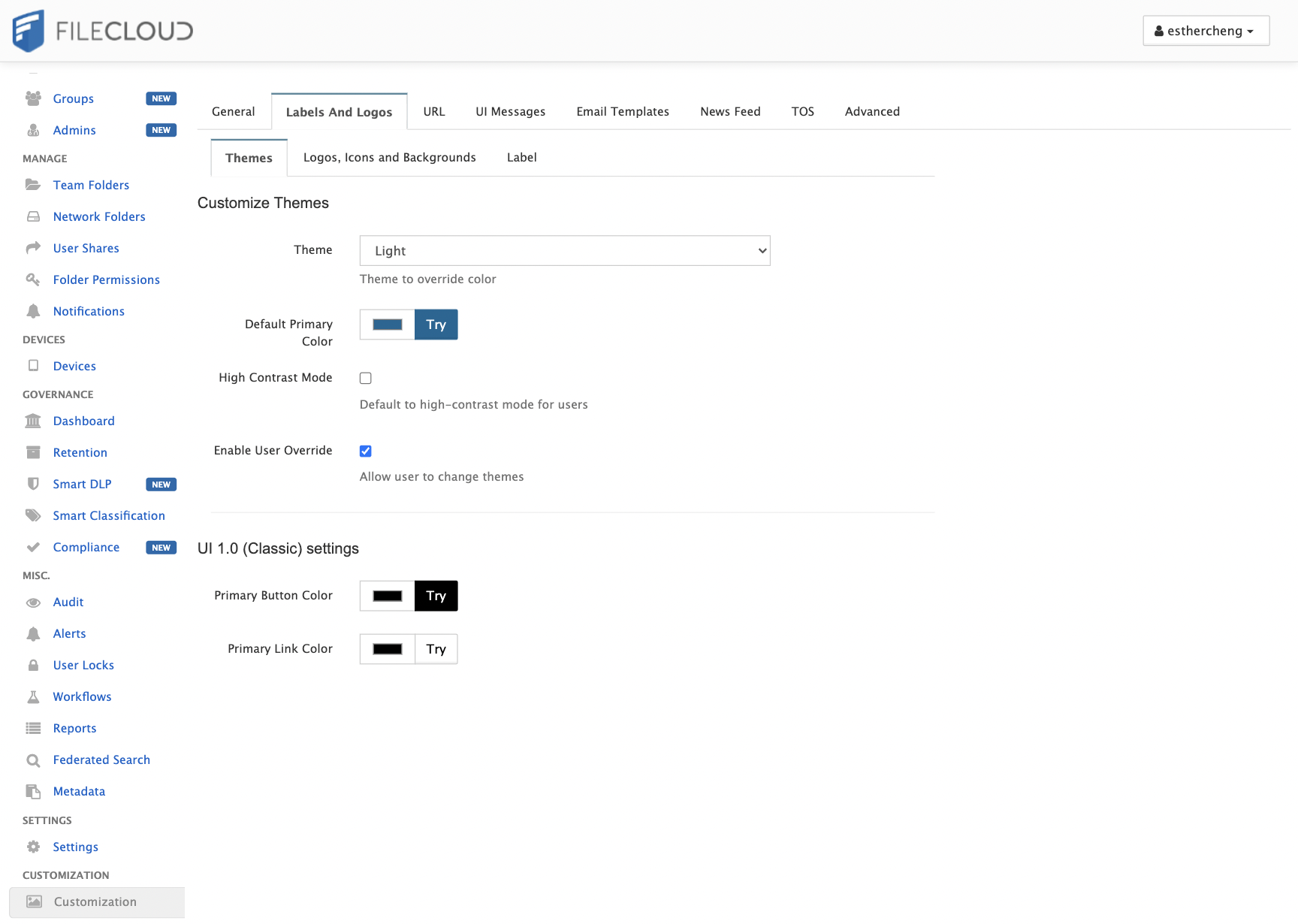1298x924 pixels.
Task: Click the Federated Search magnifier icon
Action: (33, 760)
